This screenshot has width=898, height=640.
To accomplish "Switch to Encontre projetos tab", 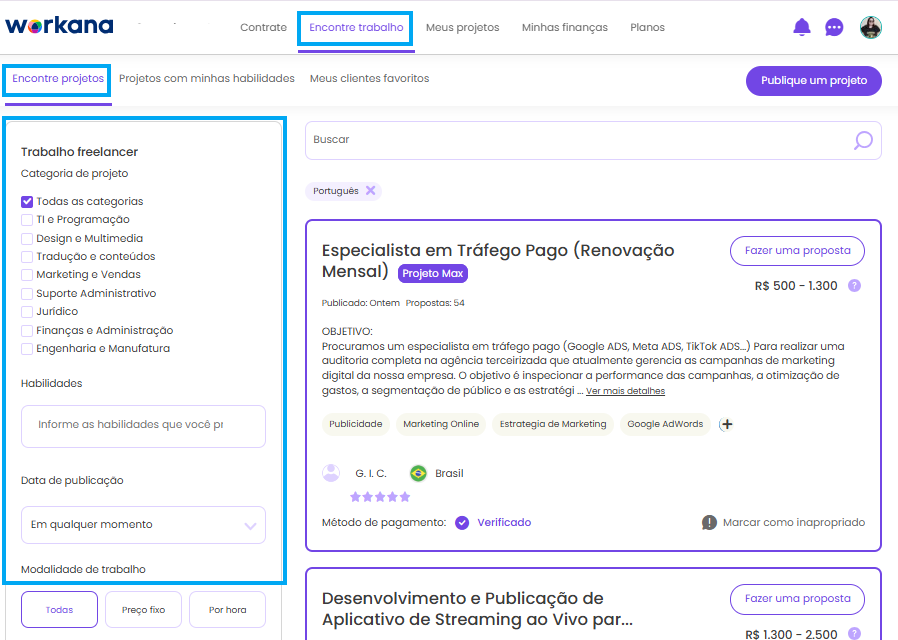I will tap(58, 78).
